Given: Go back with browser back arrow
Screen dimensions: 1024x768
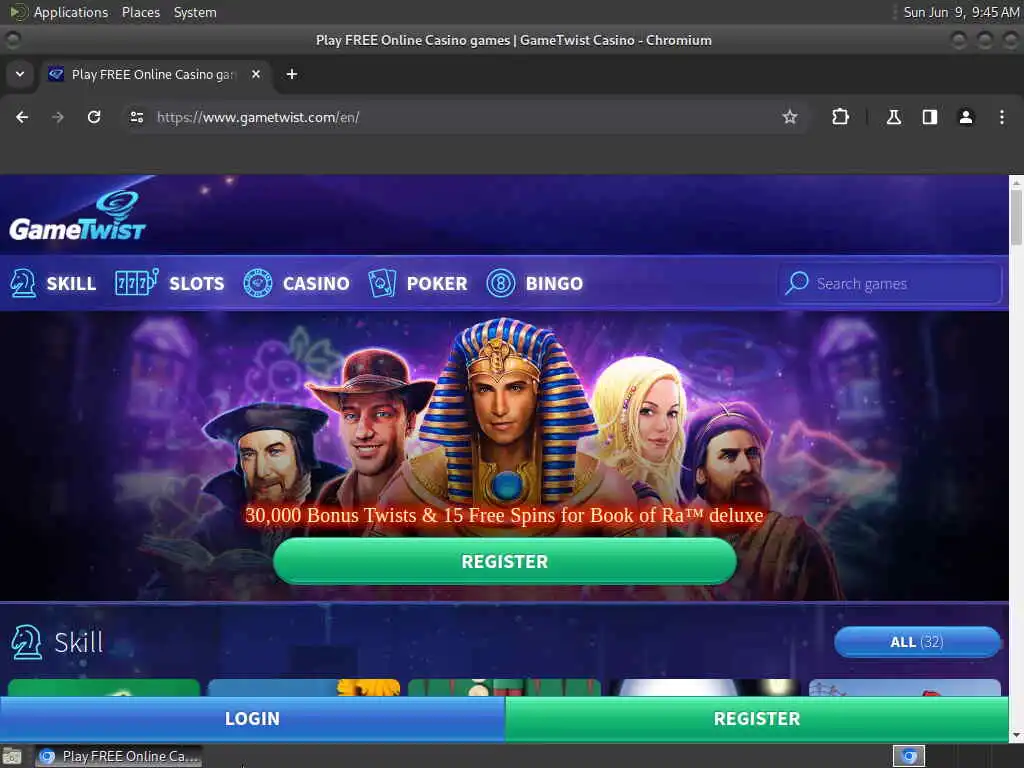Looking at the screenshot, I should point(22,117).
